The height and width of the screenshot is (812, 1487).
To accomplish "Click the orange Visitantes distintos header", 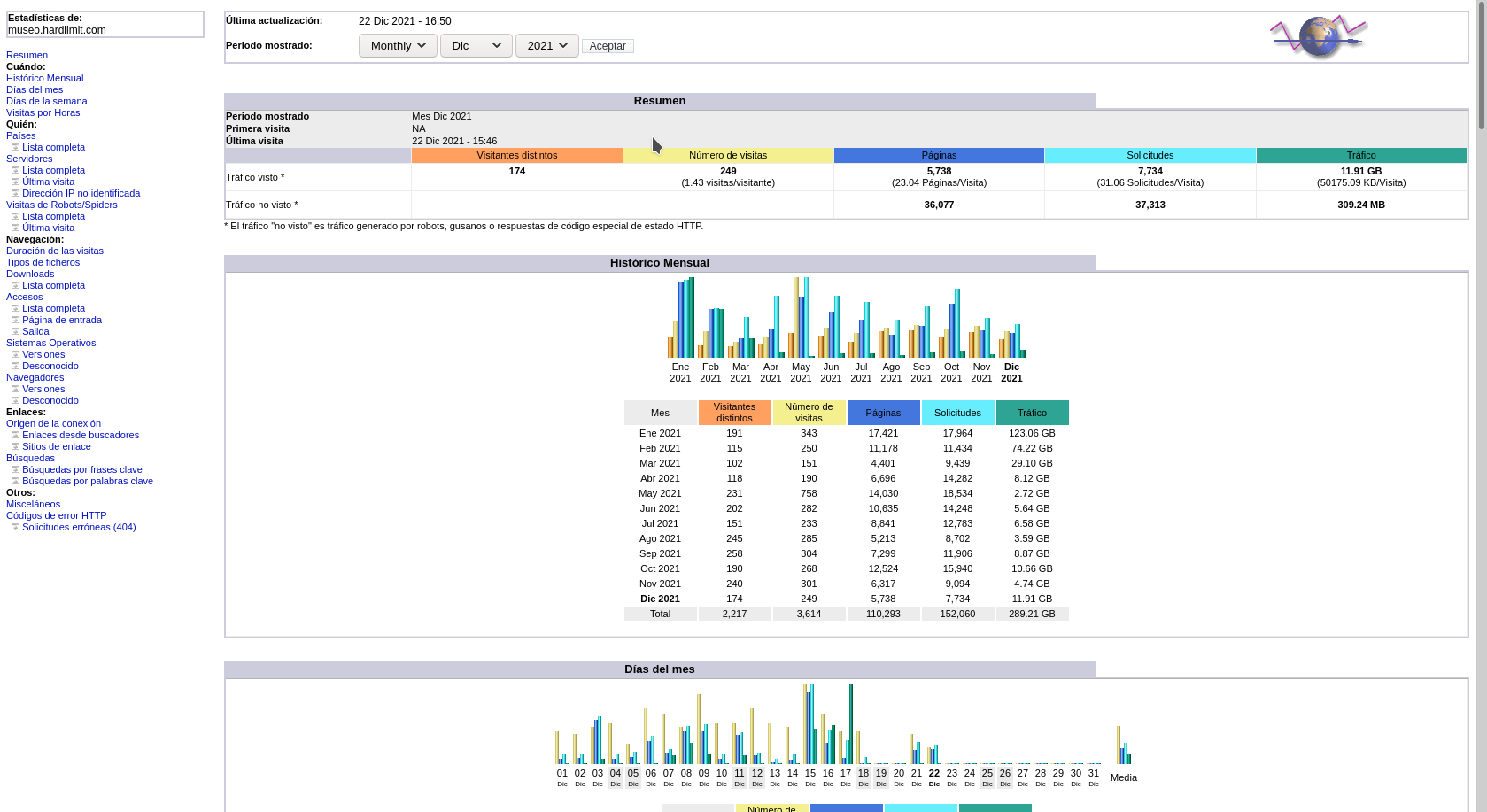I will (x=516, y=155).
